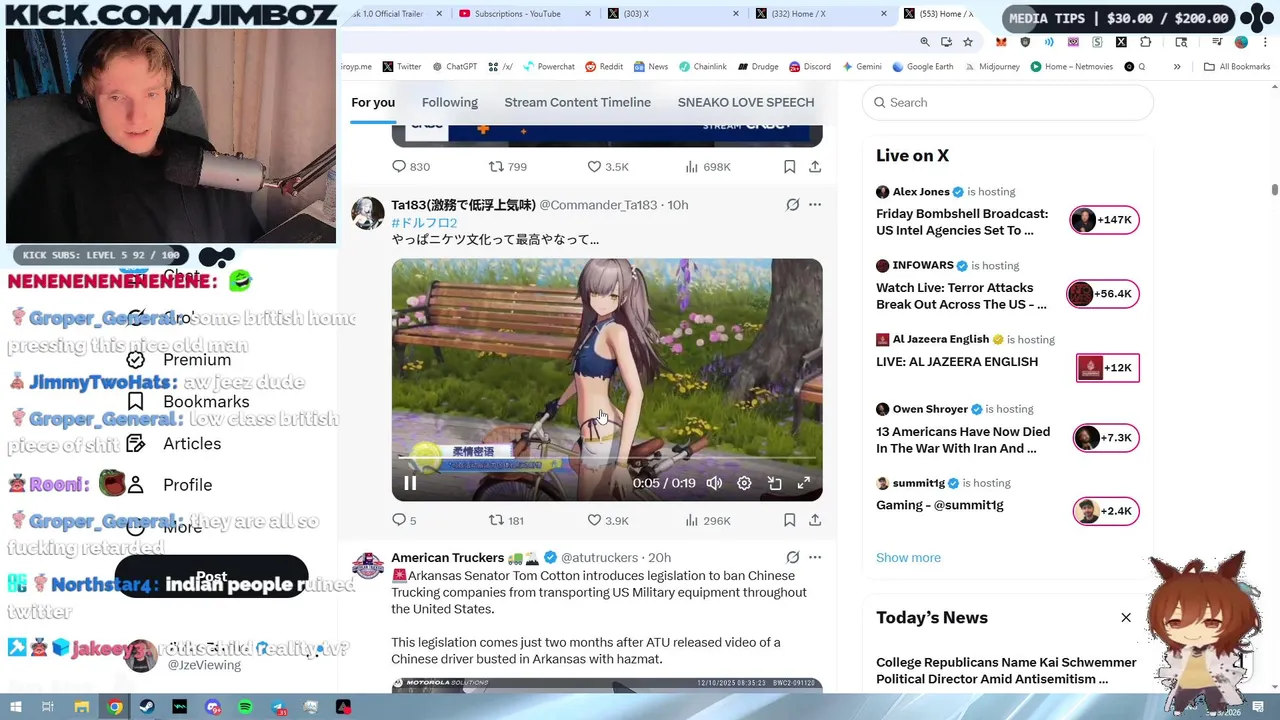The width and height of the screenshot is (1280, 720).
Task: Close the Subscriptions - YouTube tab
Action: point(587,14)
